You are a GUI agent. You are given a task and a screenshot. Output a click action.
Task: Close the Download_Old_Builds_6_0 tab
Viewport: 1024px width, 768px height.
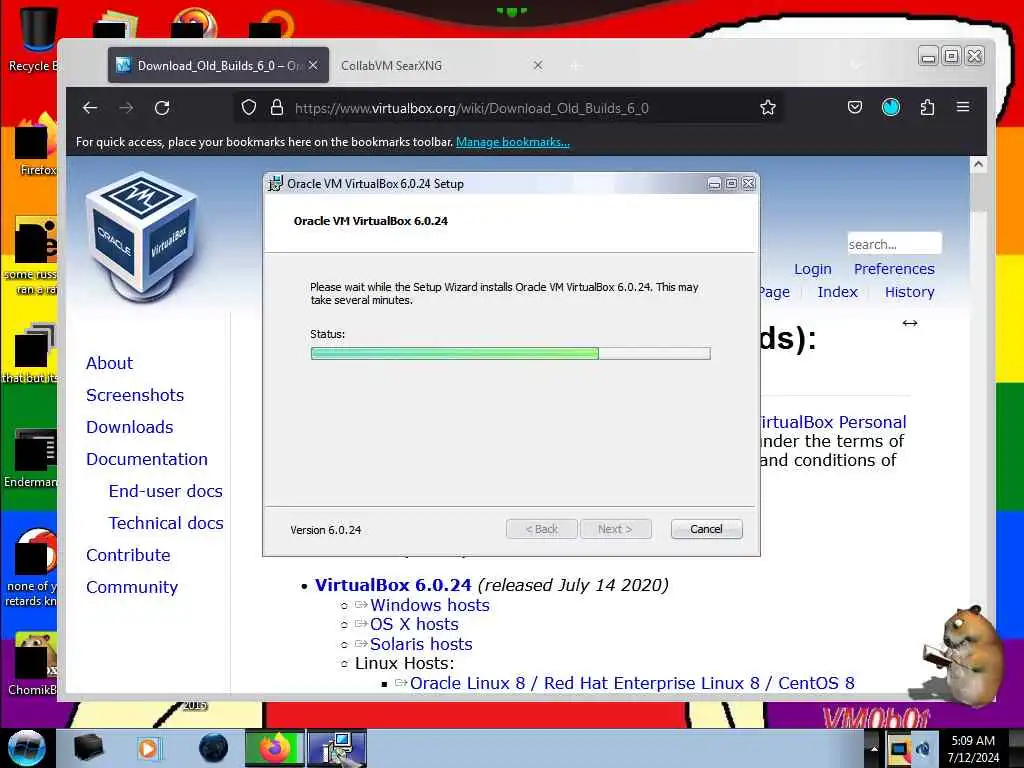point(313,65)
